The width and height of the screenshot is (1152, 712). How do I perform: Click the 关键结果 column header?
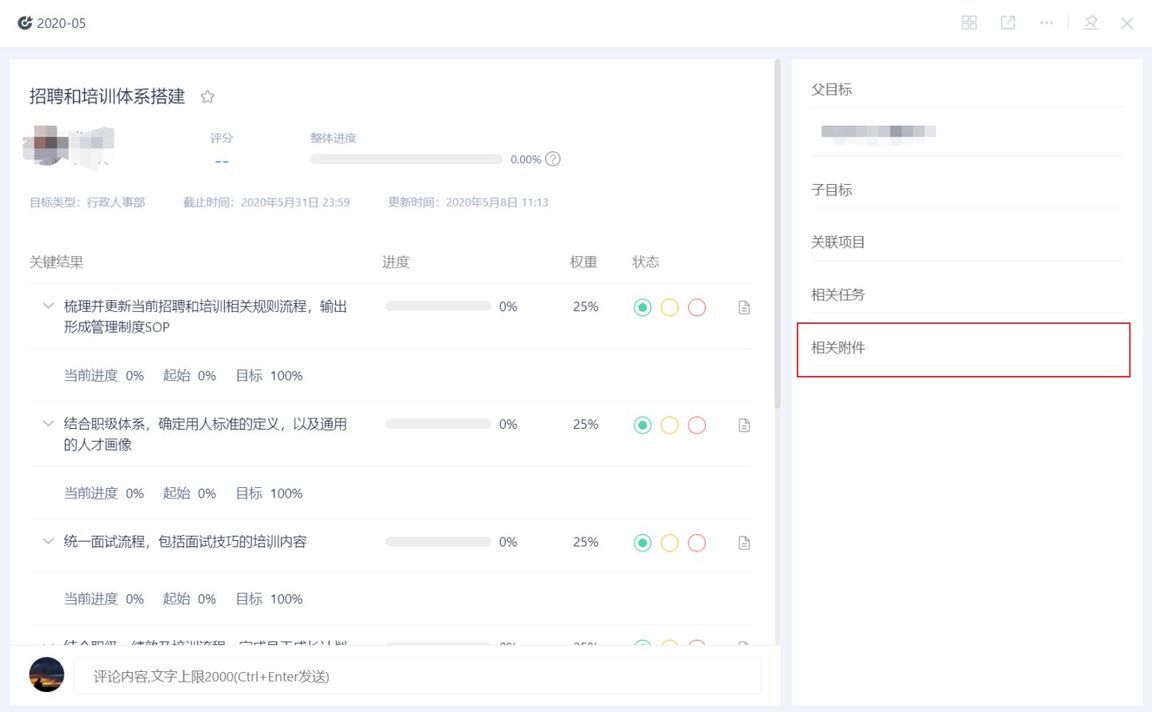click(57, 262)
